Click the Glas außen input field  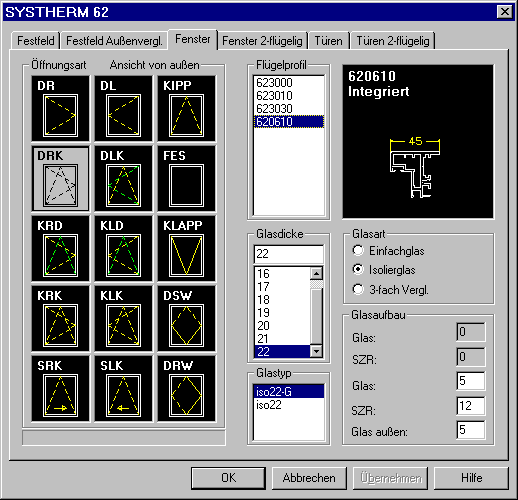[x=471, y=430]
